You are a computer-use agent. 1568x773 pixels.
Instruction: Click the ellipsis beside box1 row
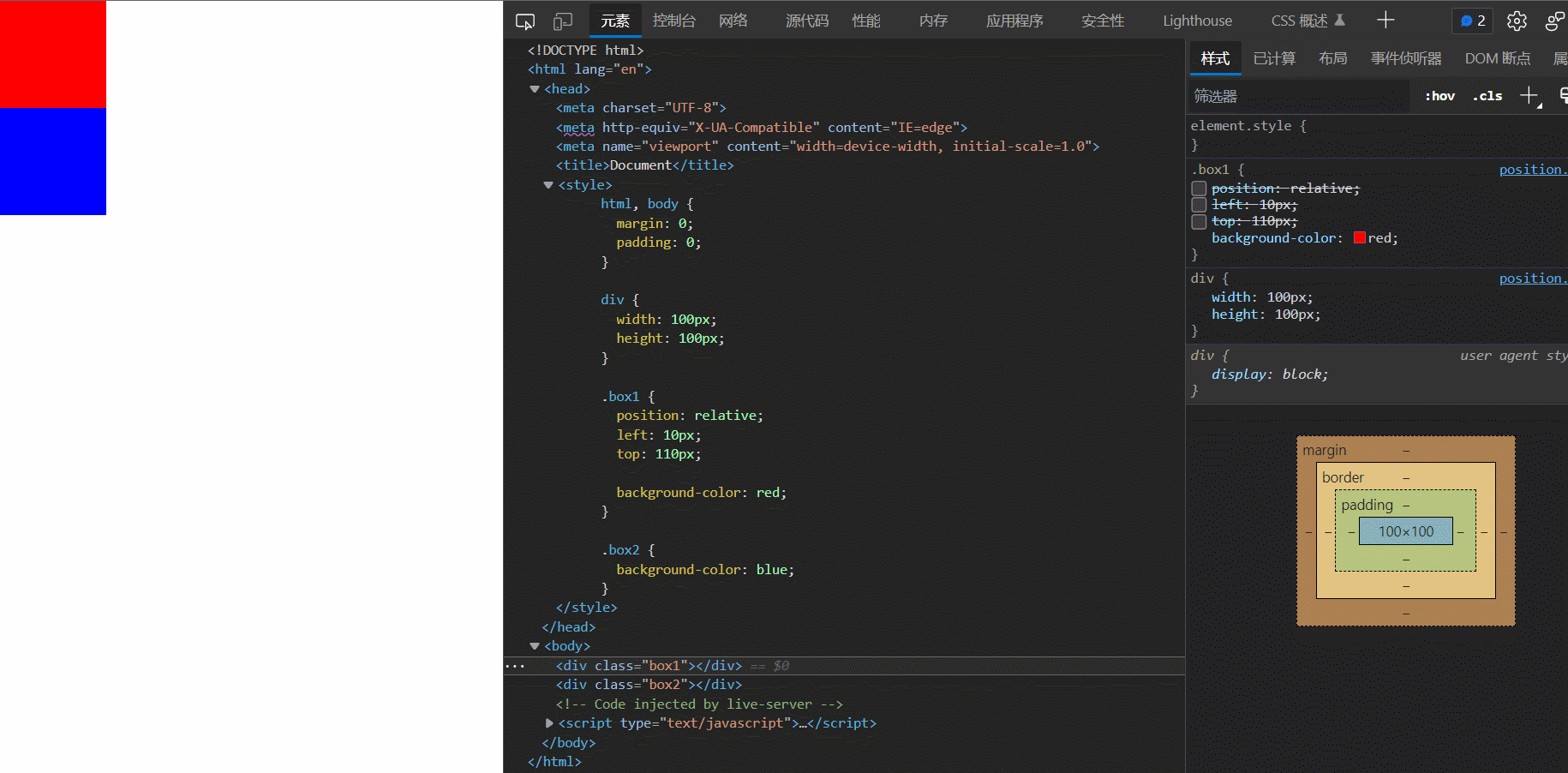pyautogui.click(x=515, y=666)
